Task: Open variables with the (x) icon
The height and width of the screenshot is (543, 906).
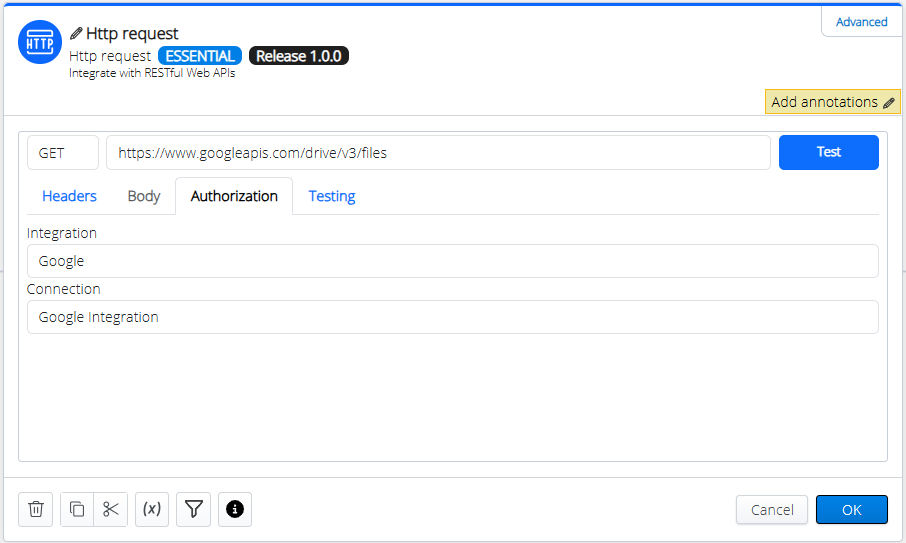Action: click(x=152, y=509)
